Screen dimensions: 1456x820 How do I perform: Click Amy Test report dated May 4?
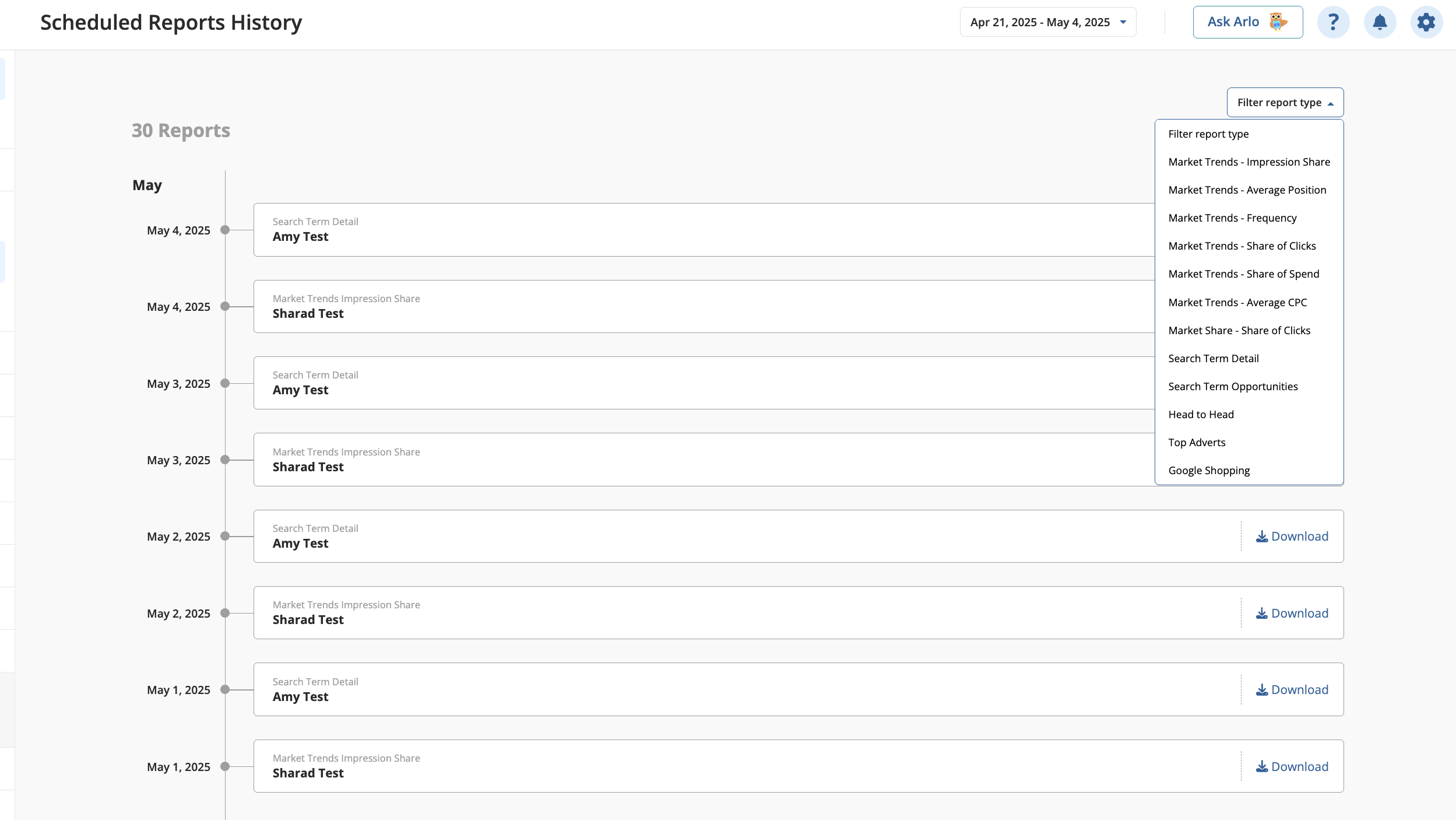[704, 230]
